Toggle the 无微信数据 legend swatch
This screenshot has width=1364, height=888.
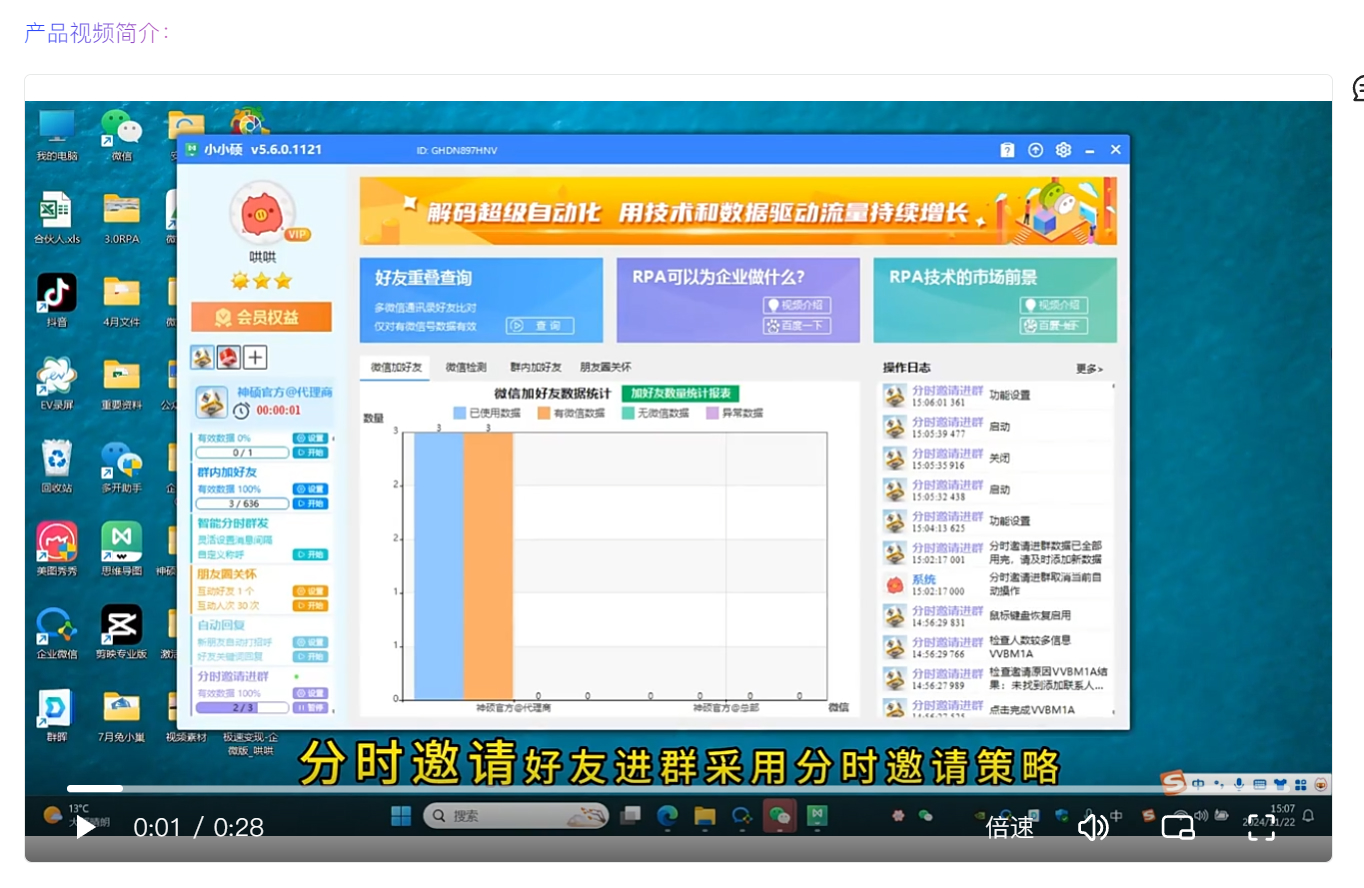coord(628,413)
